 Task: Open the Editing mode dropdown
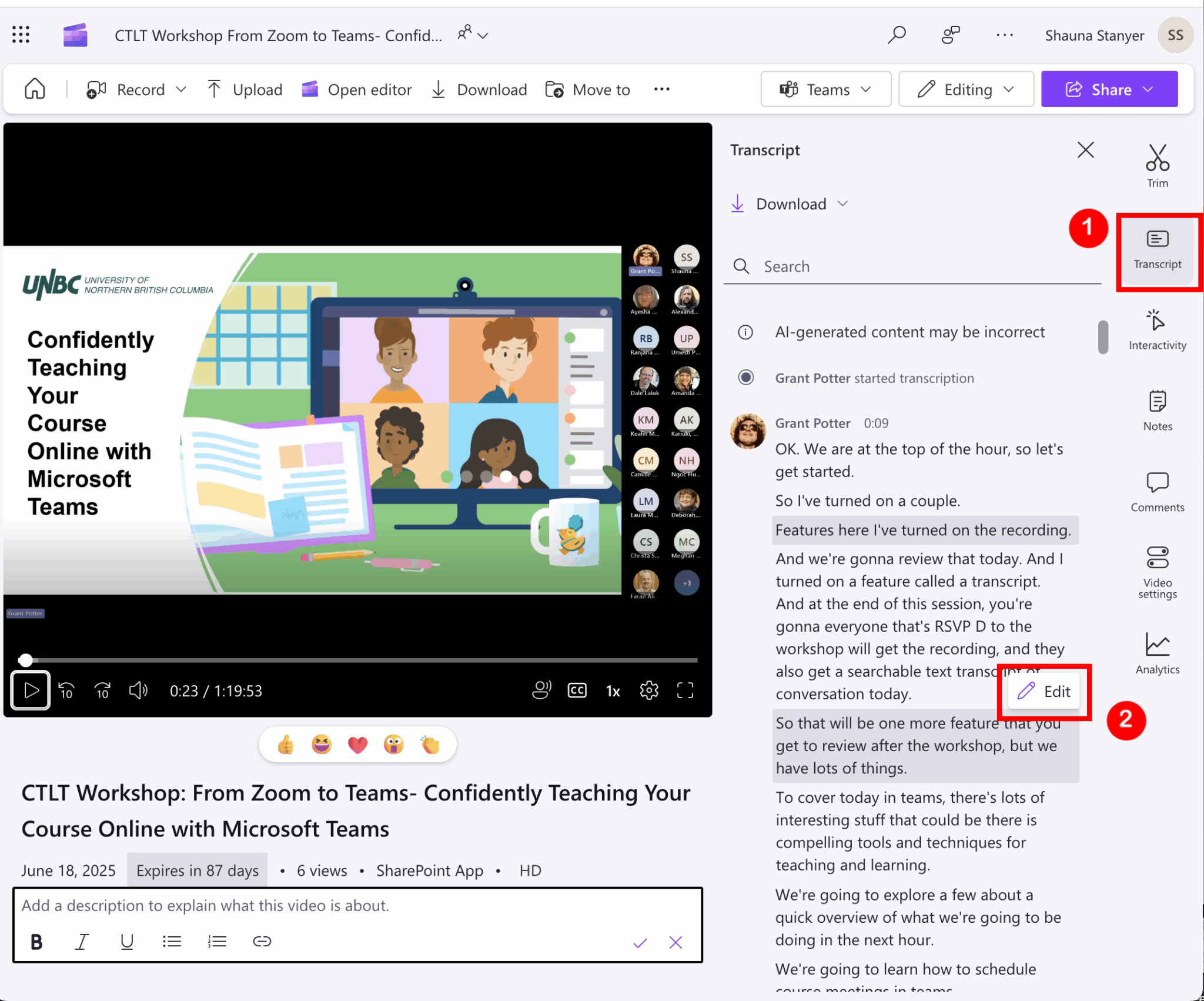966,89
